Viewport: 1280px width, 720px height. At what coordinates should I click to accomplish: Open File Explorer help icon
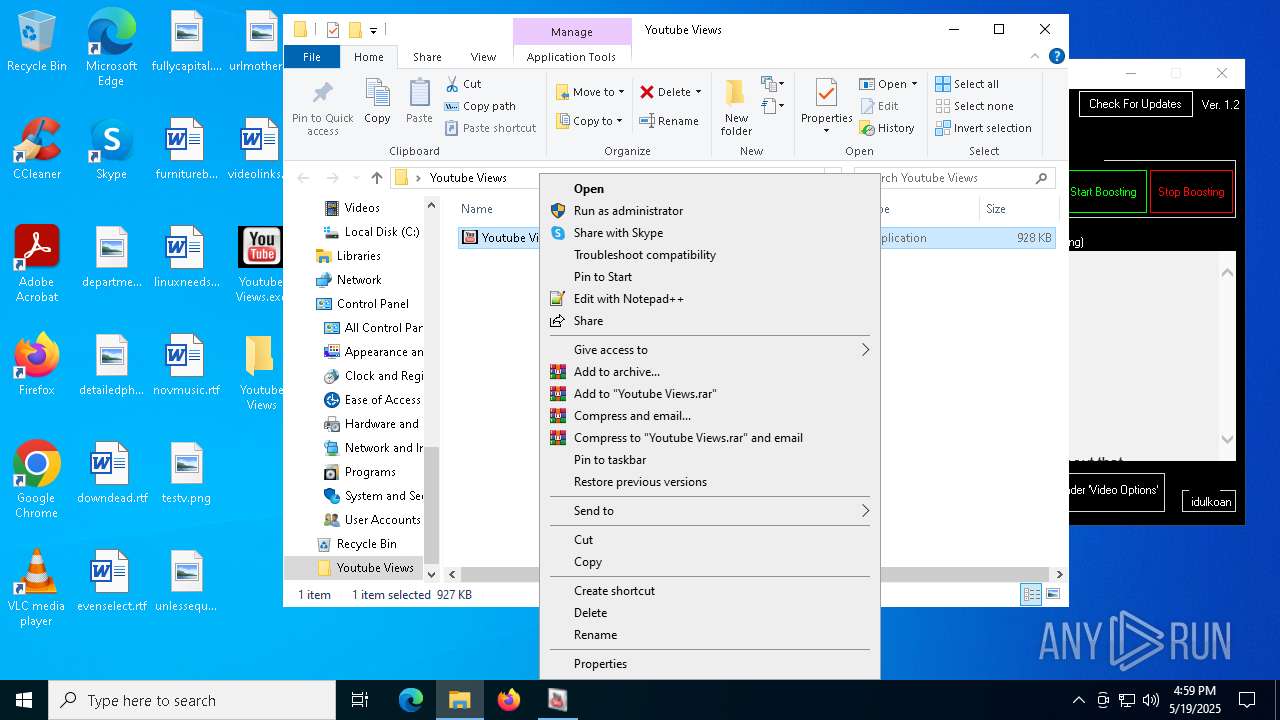1057,57
